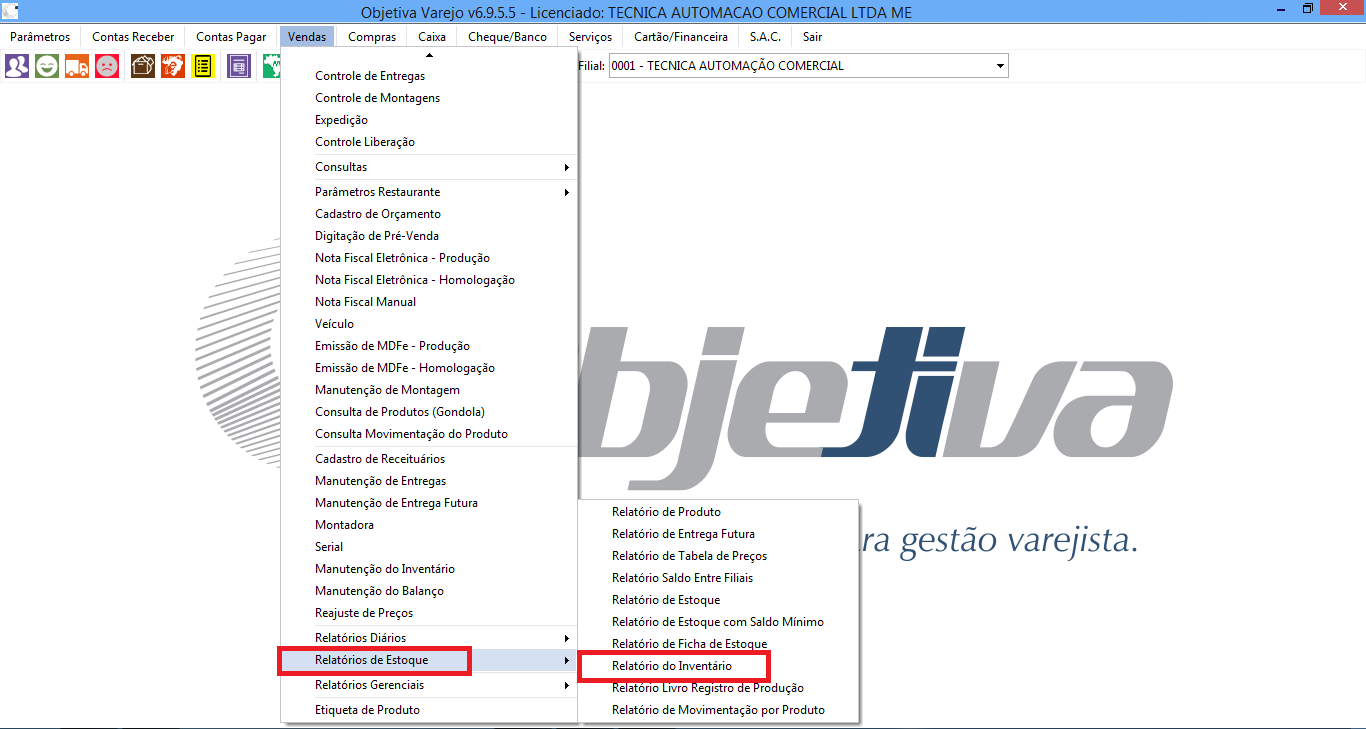Click the orange Brazil map icon
This screenshot has height=729, width=1366.
pos(173,66)
